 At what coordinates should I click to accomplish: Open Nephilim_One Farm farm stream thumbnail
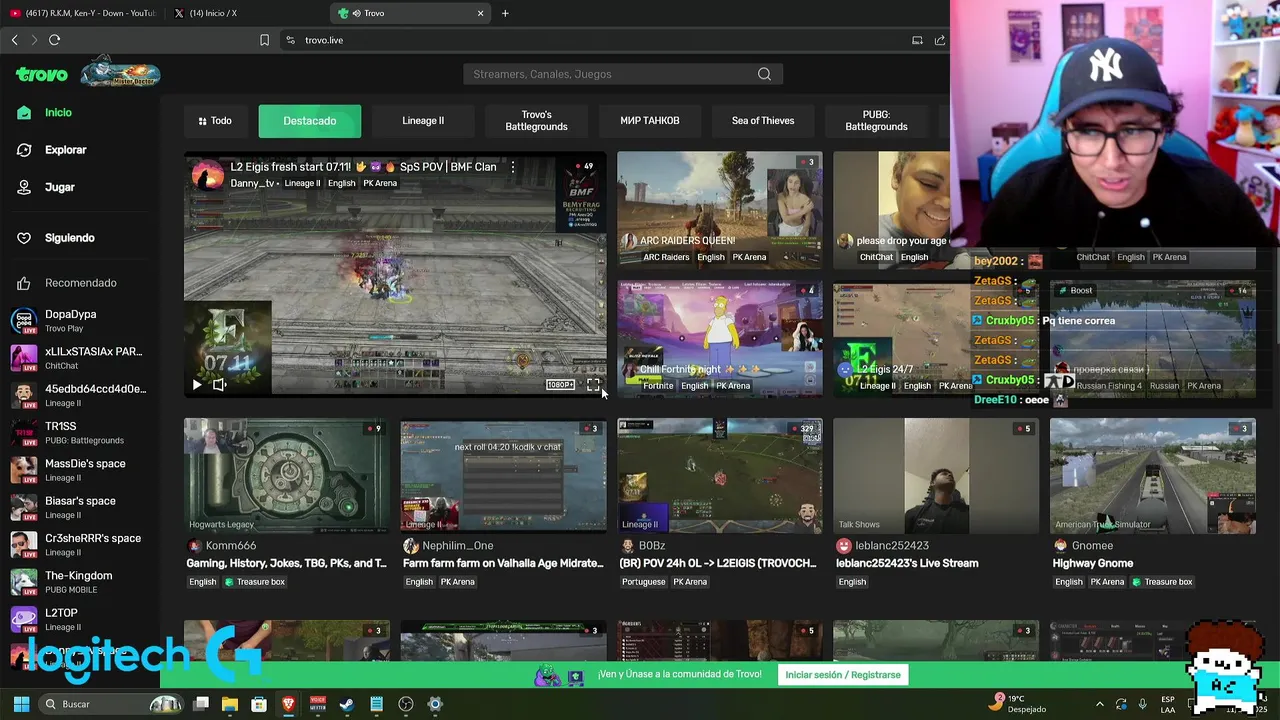[503, 475]
